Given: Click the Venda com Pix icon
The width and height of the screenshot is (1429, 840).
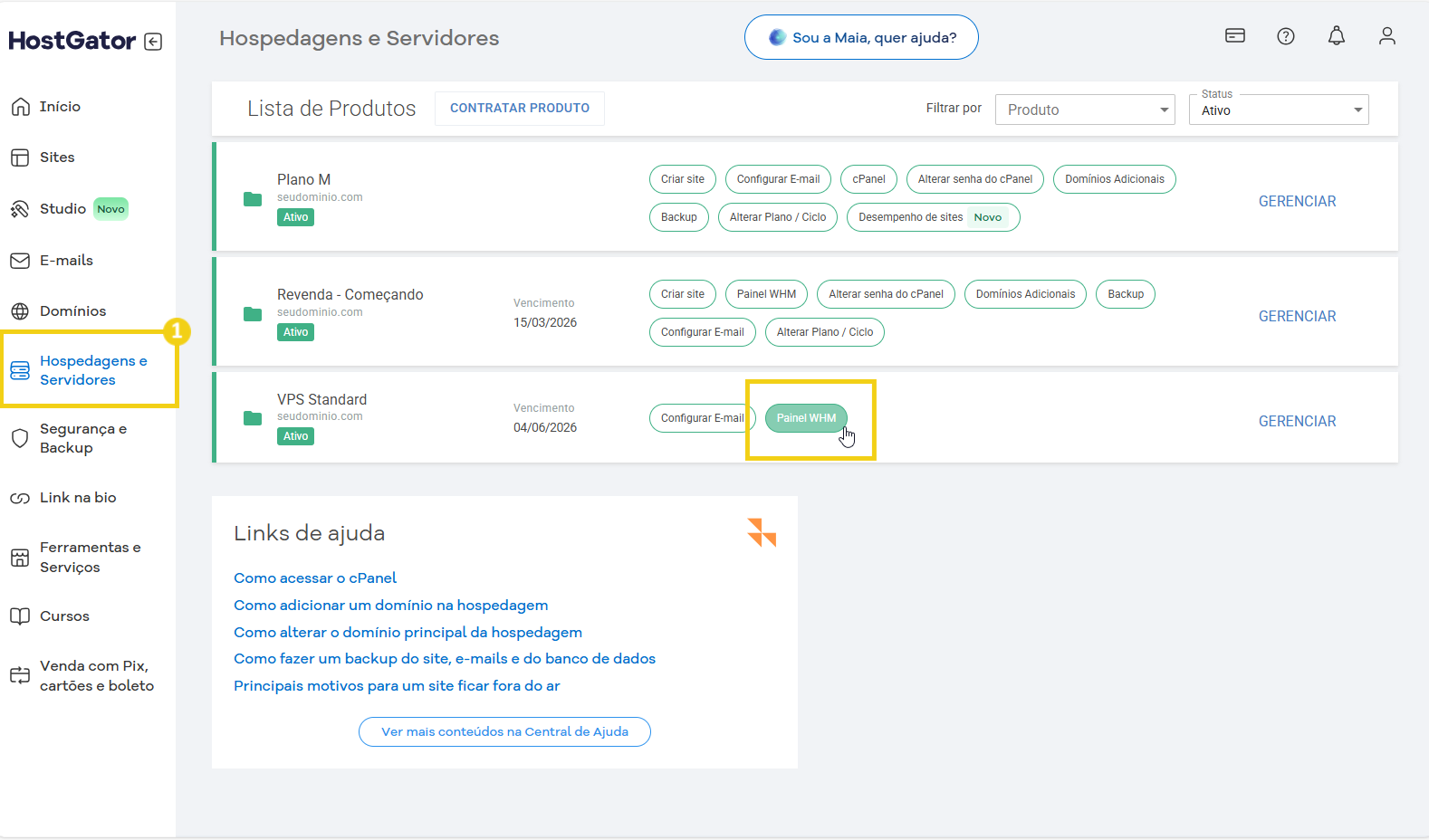Looking at the screenshot, I should click(x=20, y=675).
